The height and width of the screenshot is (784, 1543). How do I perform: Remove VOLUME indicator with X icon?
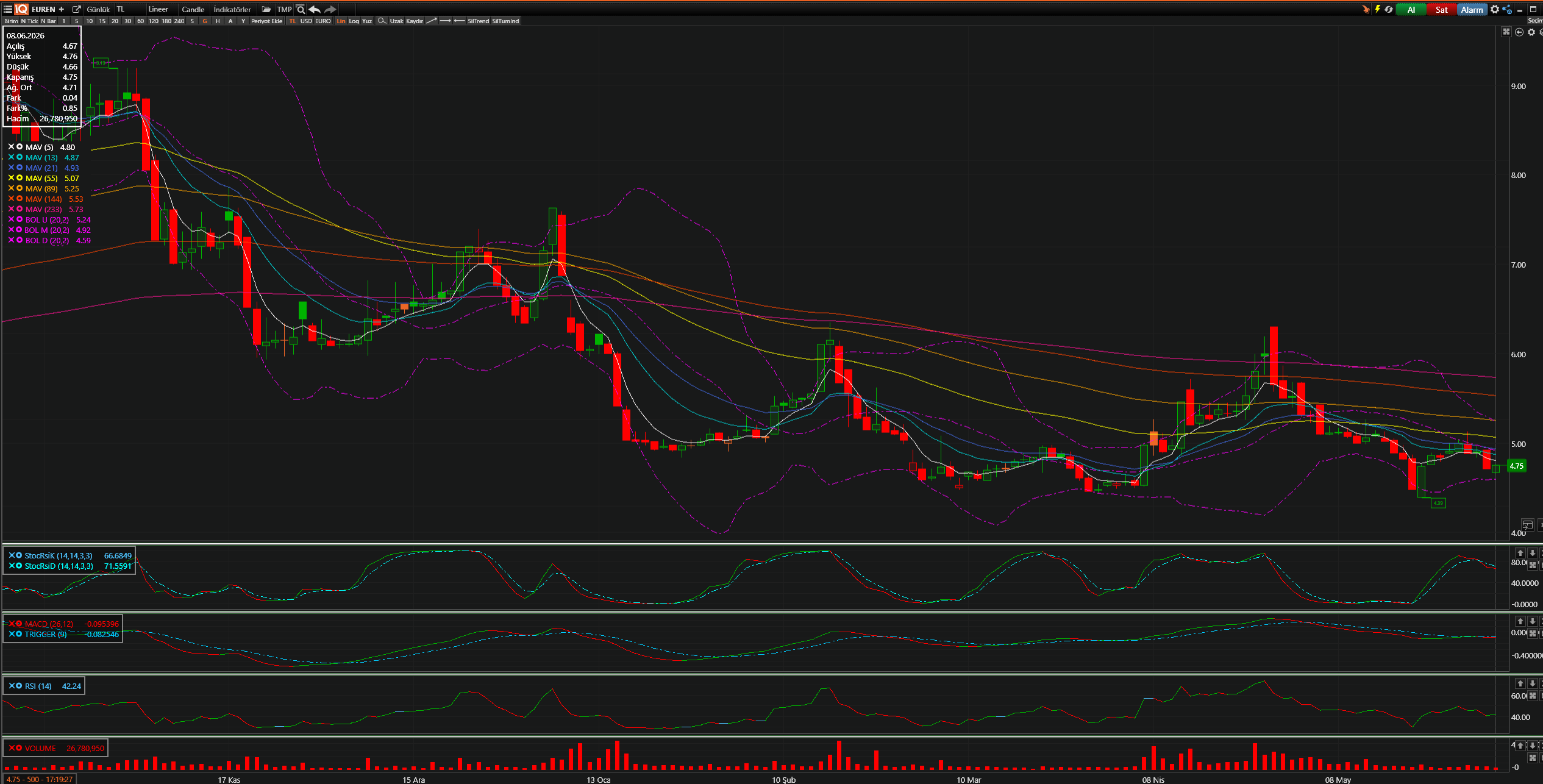tap(12, 748)
